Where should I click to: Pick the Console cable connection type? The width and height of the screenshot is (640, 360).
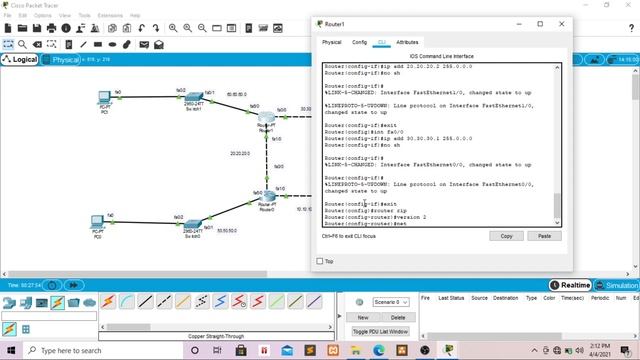(127, 302)
